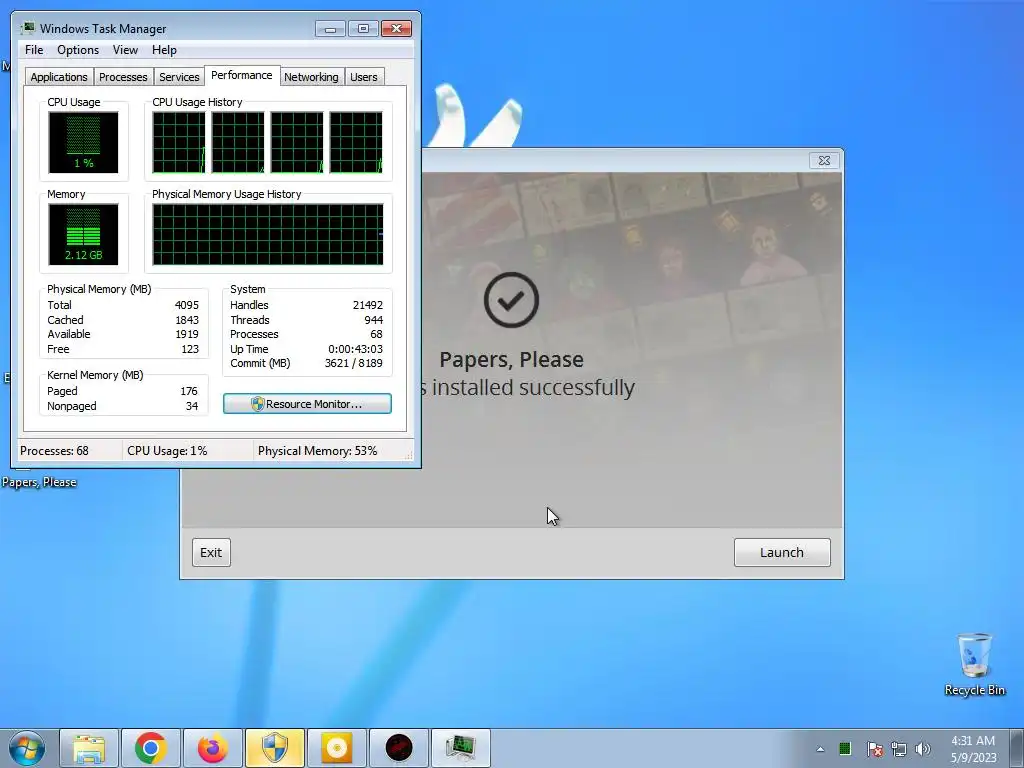The width and height of the screenshot is (1024, 768).
Task: Click the Task Manager title bar icon
Action: 28,28
